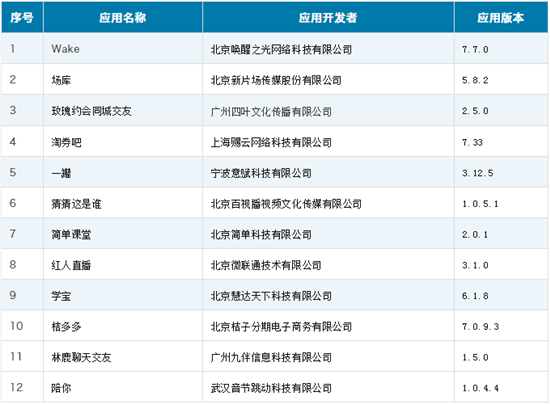Click the 序号 column header
The image size is (550, 404).
[x=22, y=17]
